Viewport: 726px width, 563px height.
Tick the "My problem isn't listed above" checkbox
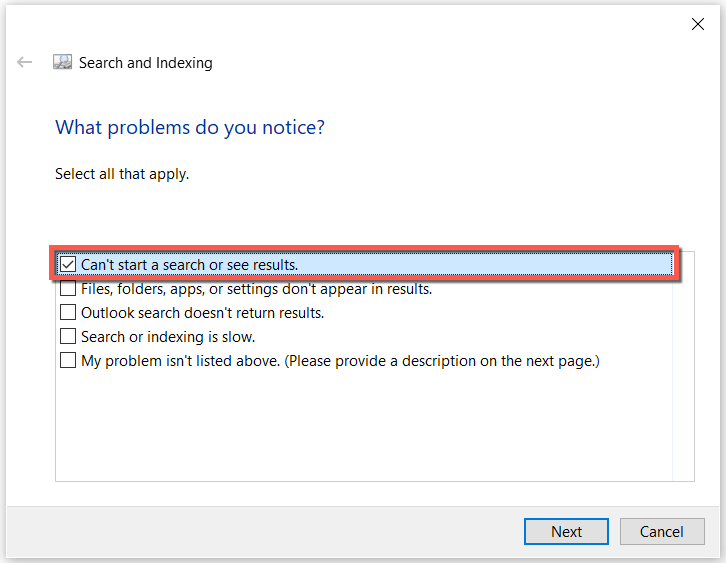tap(68, 361)
